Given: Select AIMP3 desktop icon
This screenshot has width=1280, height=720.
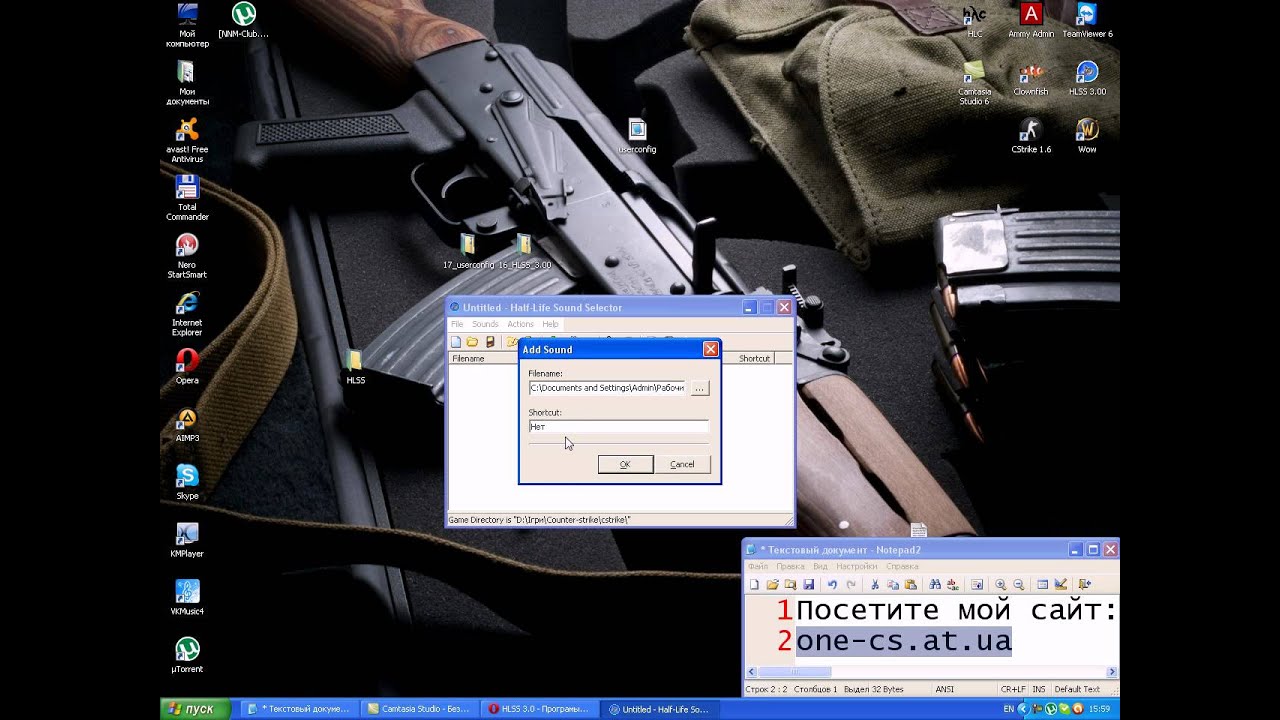Looking at the screenshot, I should tap(187, 424).
